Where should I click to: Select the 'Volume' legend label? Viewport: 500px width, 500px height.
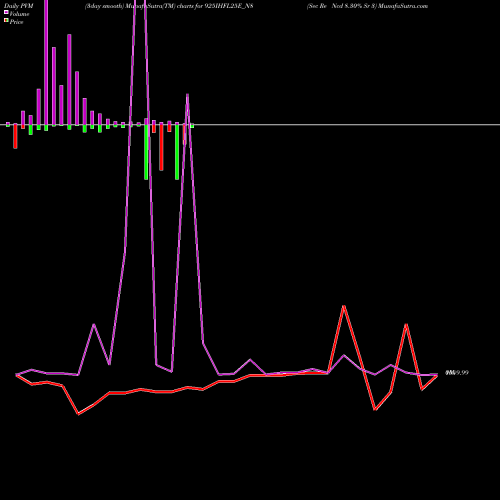[x=19, y=14]
